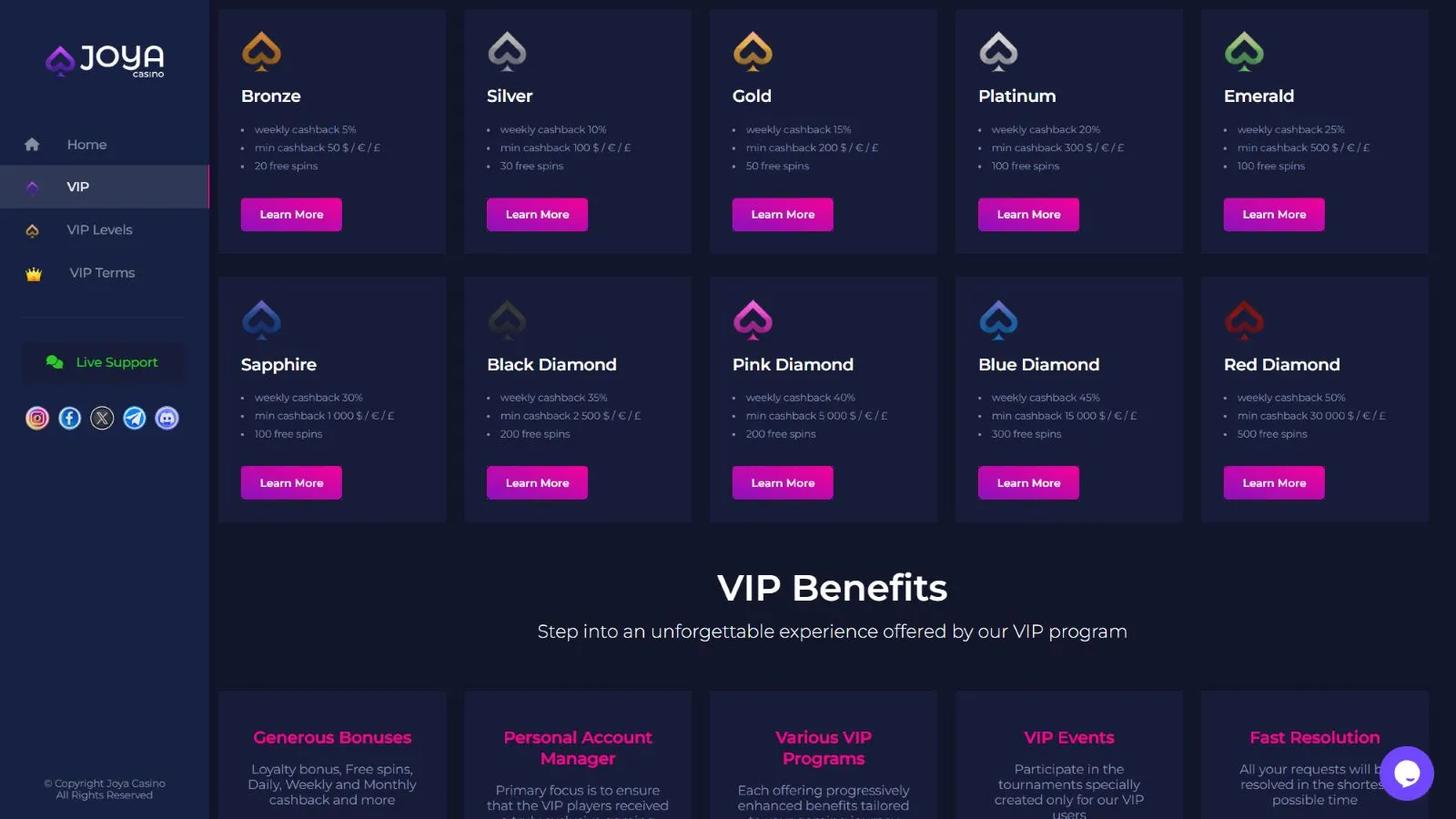Image resolution: width=1456 pixels, height=819 pixels.
Task: Open the Facebook social icon
Action: [70, 418]
